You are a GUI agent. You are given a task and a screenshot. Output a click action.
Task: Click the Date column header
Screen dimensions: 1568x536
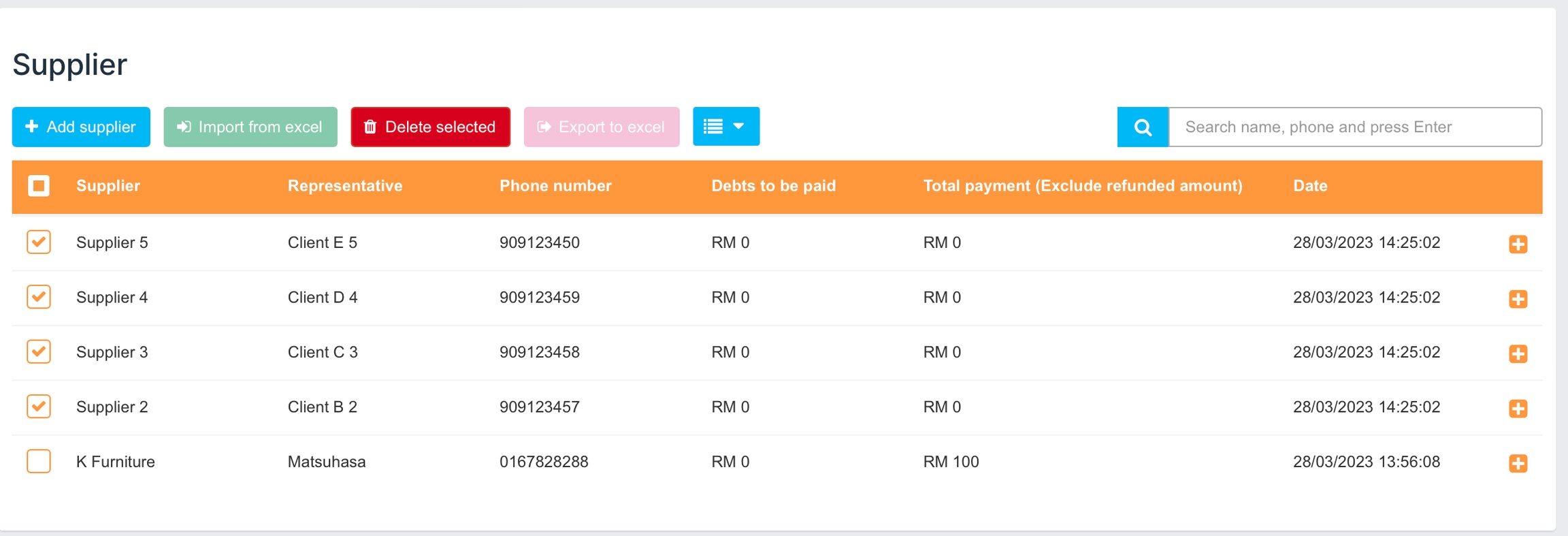[1310, 186]
